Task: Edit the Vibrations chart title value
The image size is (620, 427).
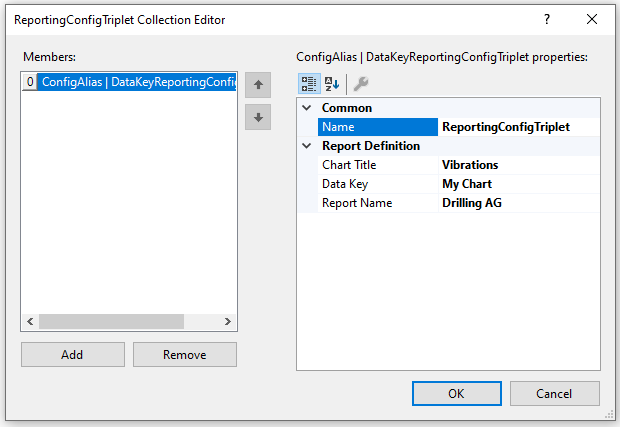Action: [x=519, y=165]
